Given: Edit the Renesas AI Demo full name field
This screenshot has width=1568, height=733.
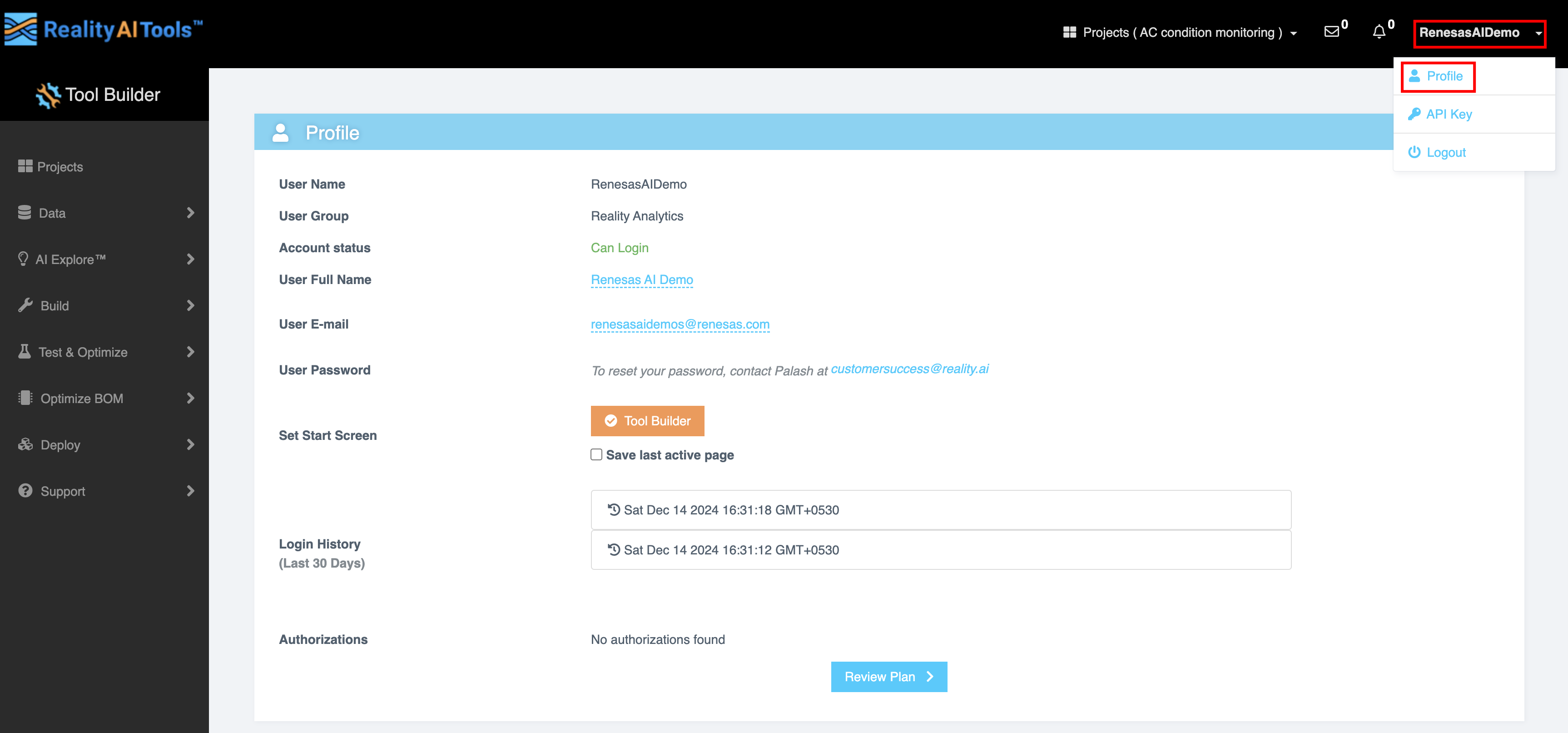Looking at the screenshot, I should point(641,279).
